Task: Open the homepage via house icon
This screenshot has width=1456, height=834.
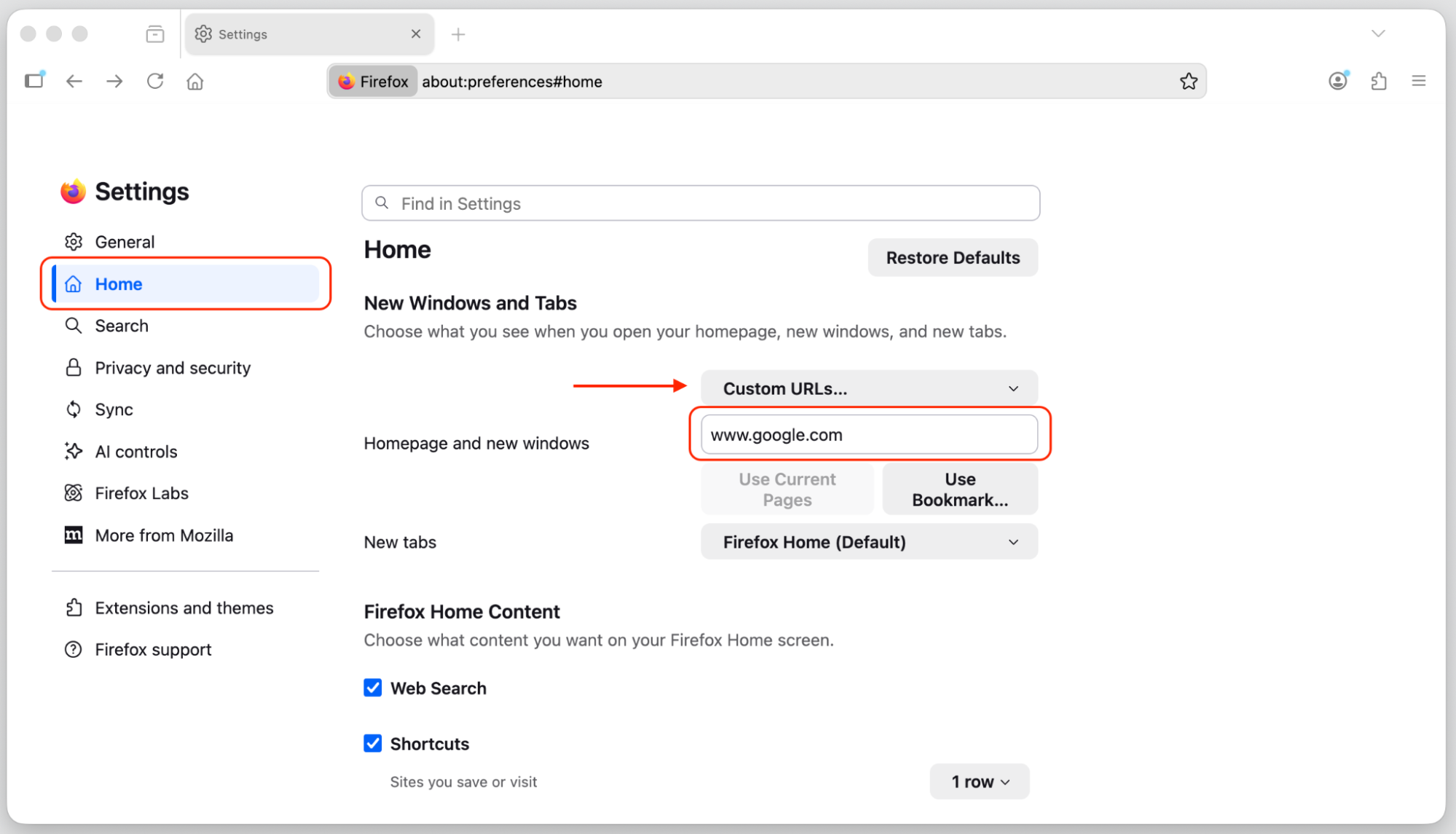Action: pyautogui.click(x=195, y=81)
